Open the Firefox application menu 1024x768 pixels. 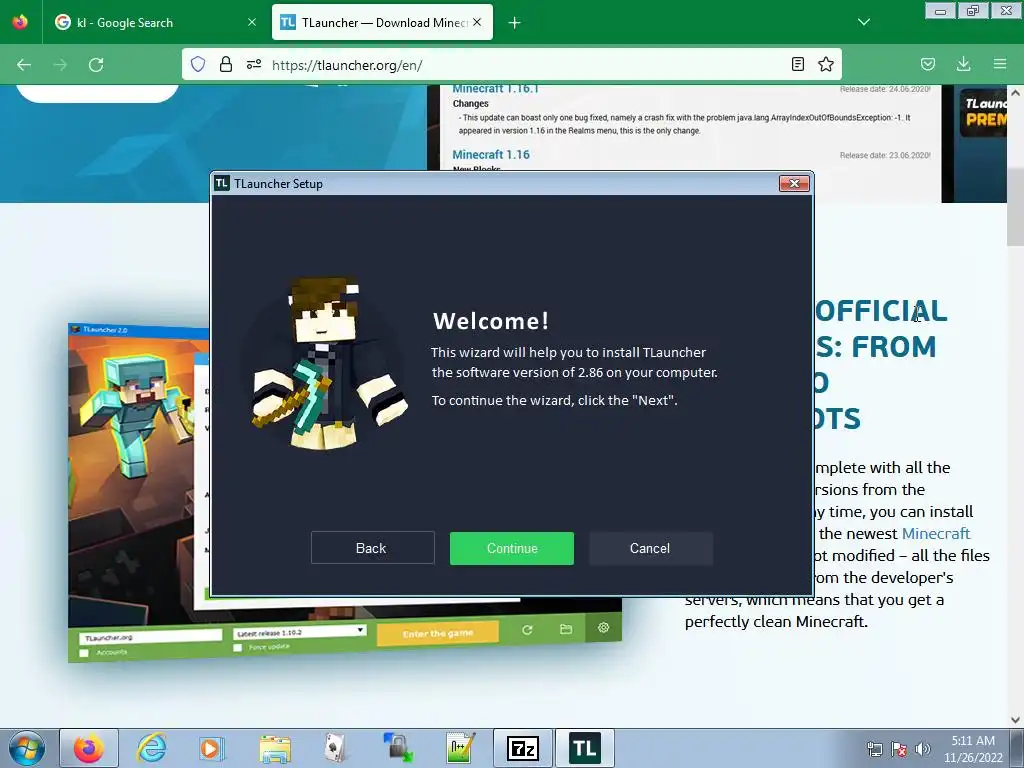(1000, 64)
